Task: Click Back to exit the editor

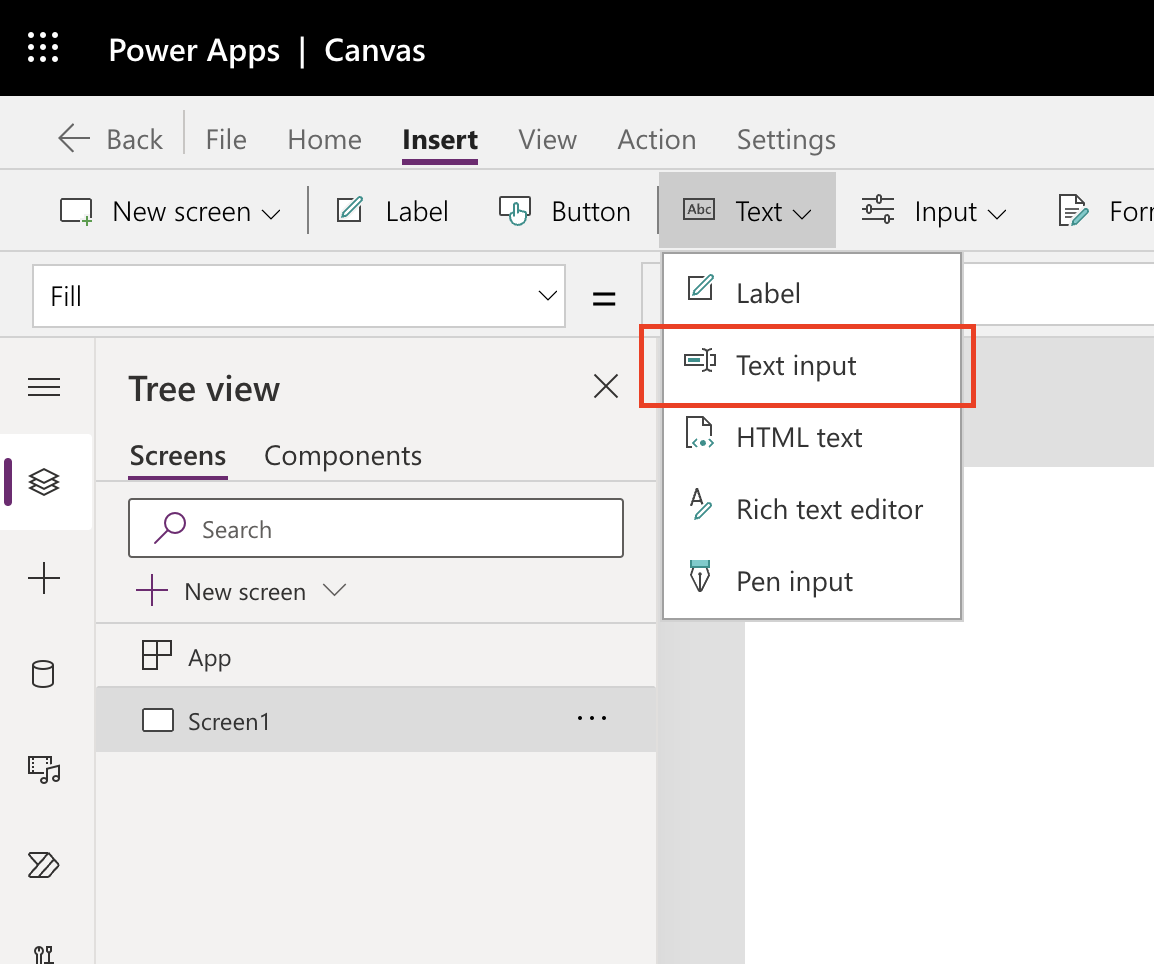Action: coord(110,139)
